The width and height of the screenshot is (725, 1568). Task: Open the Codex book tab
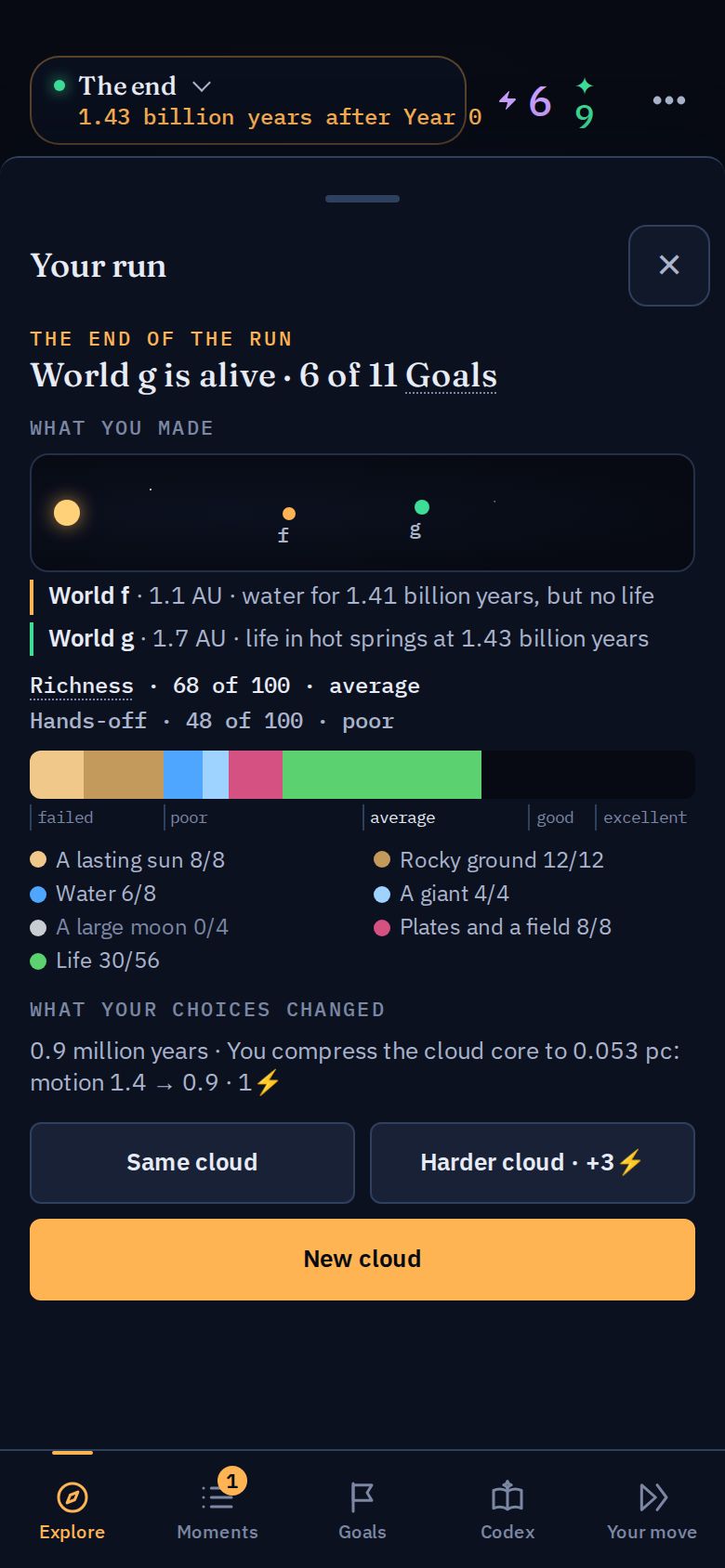point(507,1510)
